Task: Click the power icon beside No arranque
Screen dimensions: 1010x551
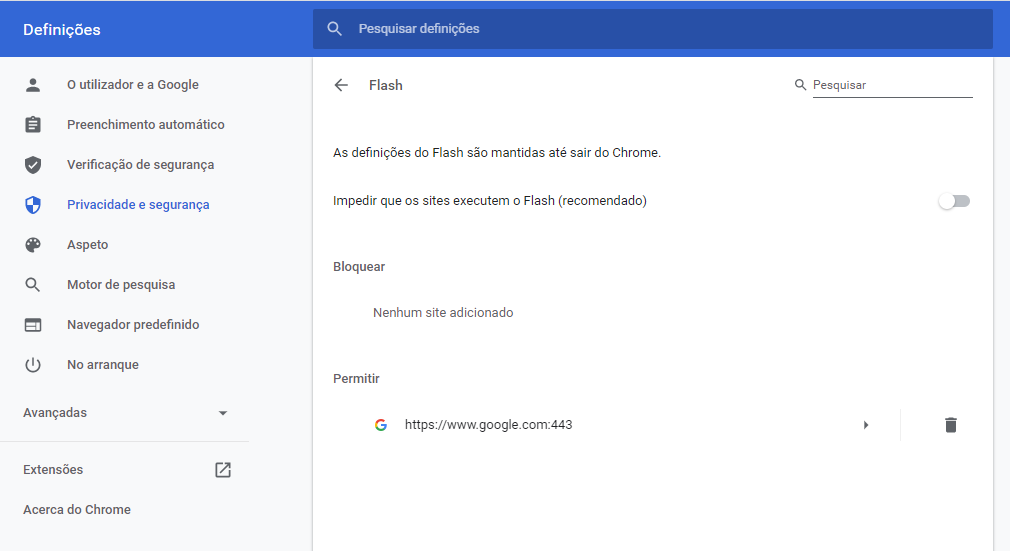Action: coord(33,365)
